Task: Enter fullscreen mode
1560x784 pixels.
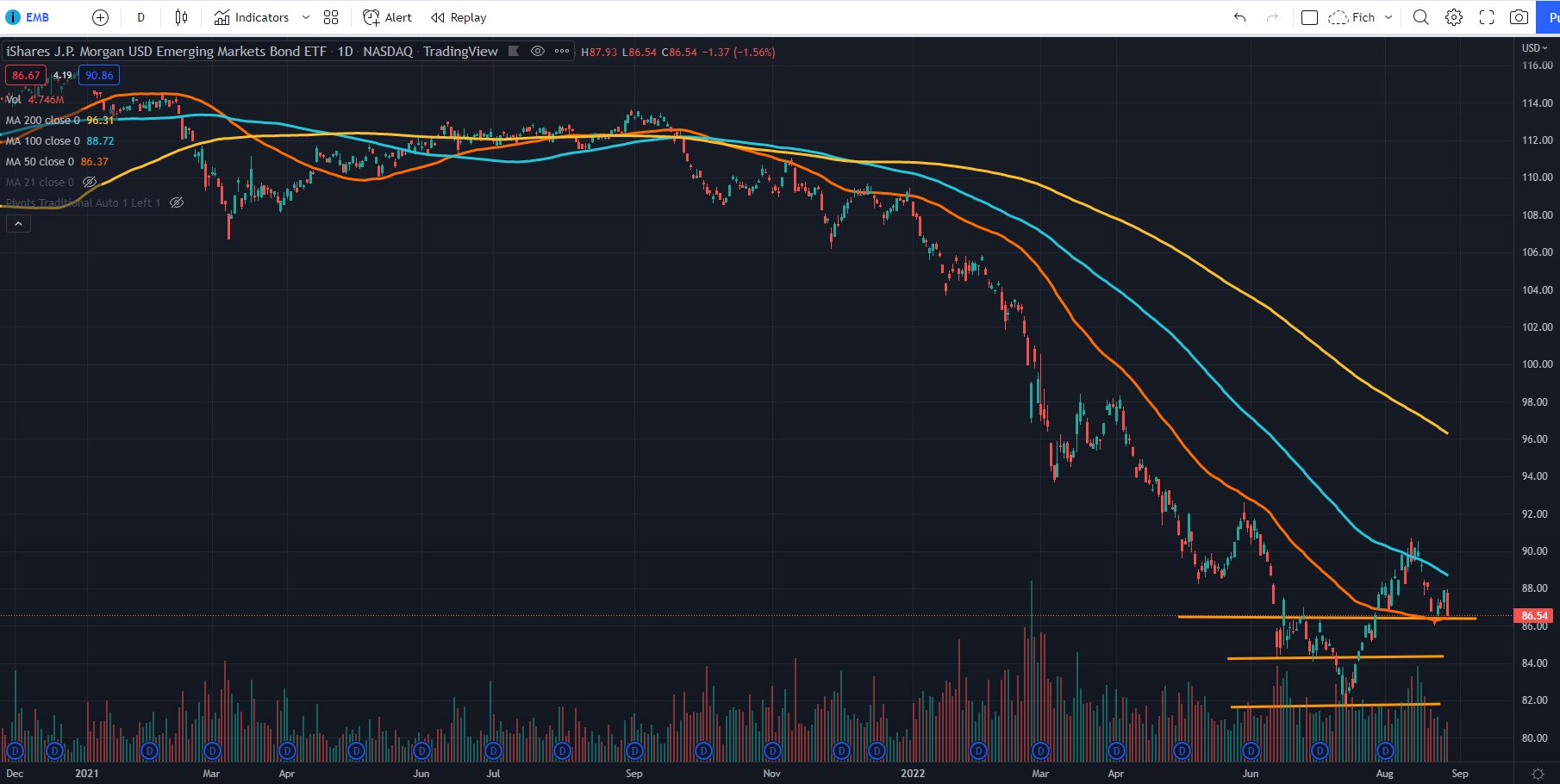Action: (x=1487, y=17)
